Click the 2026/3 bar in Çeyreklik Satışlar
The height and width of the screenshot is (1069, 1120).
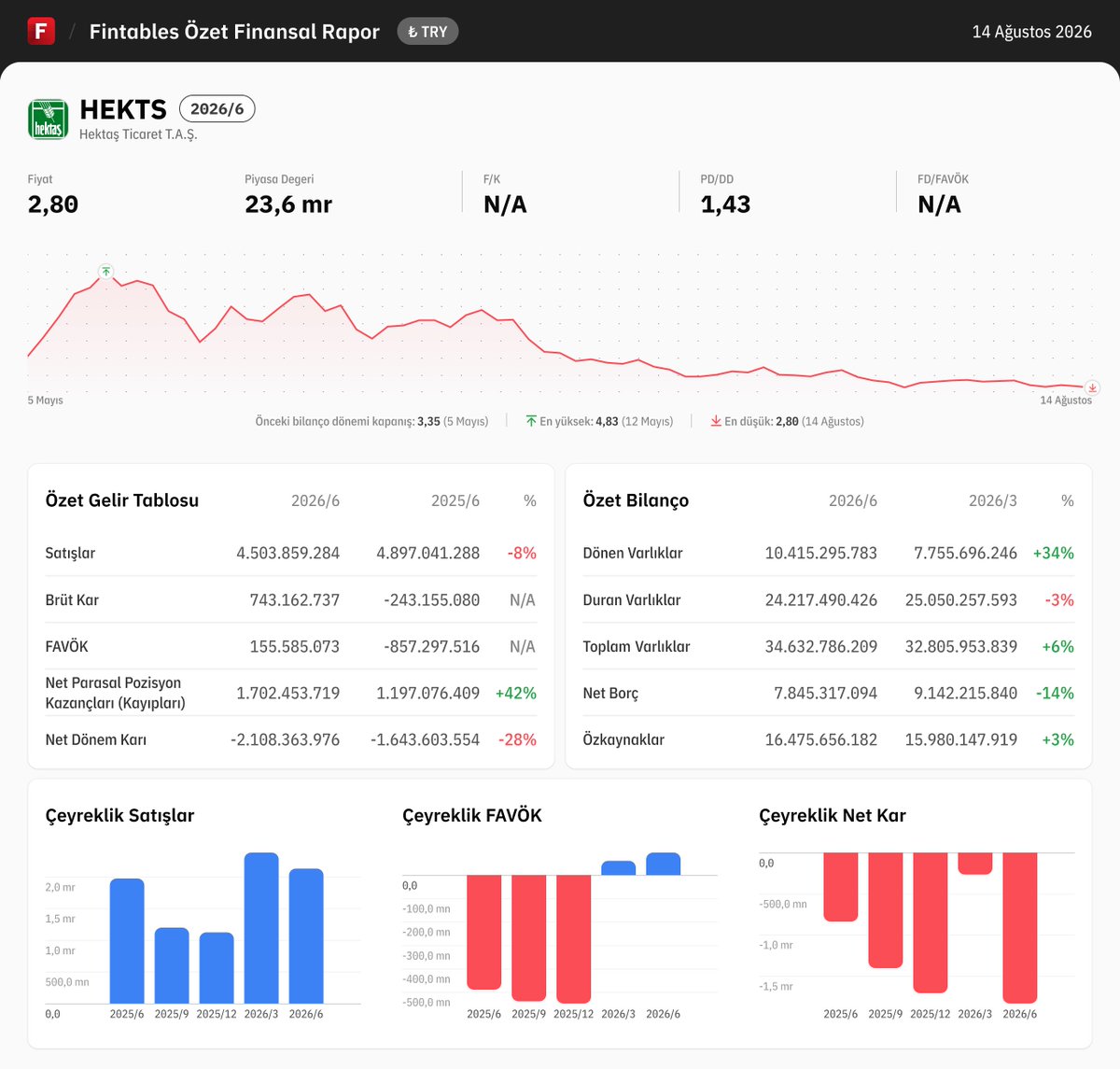[261, 928]
